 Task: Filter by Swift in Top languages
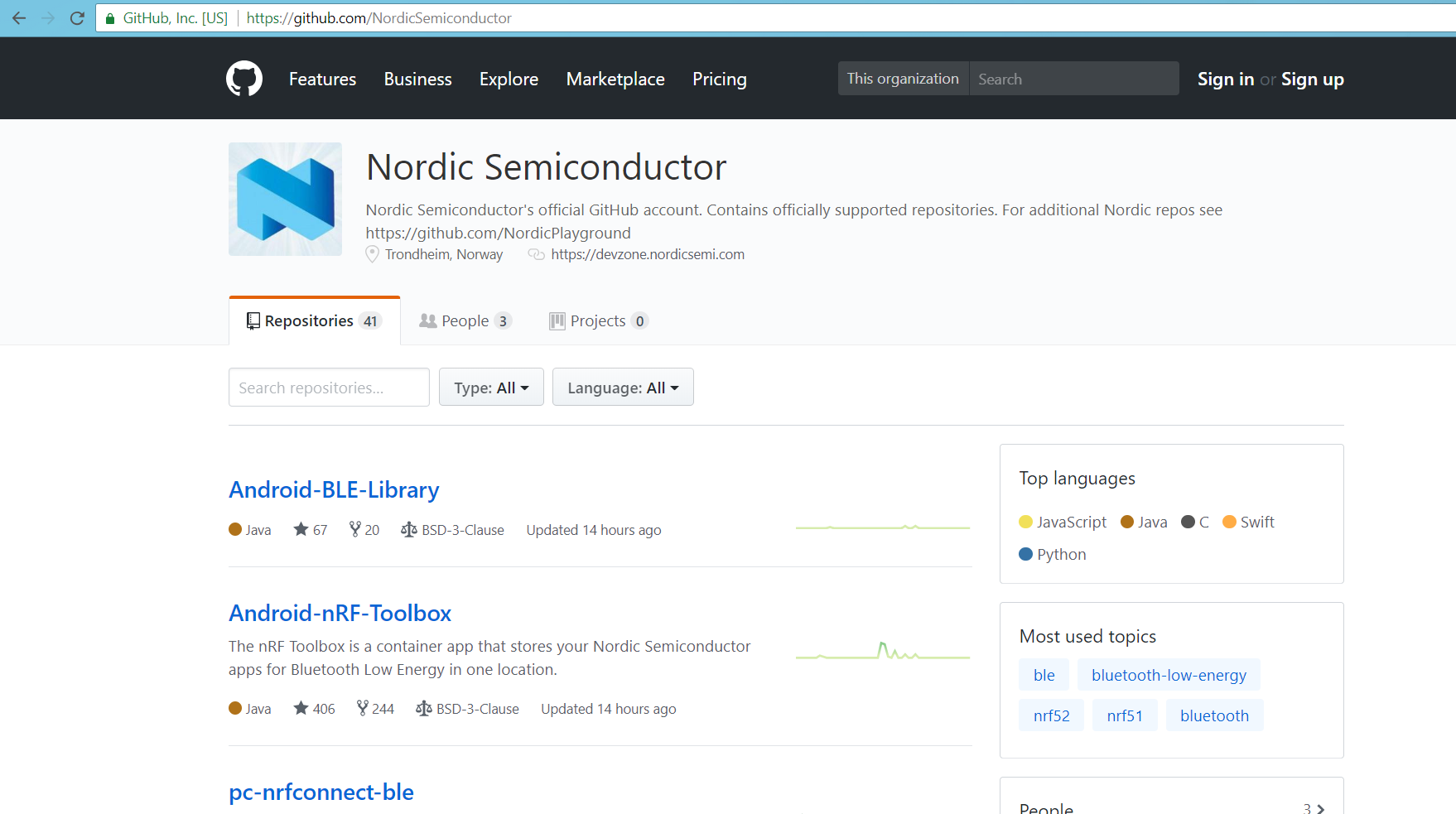click(x=1248, y=522)
